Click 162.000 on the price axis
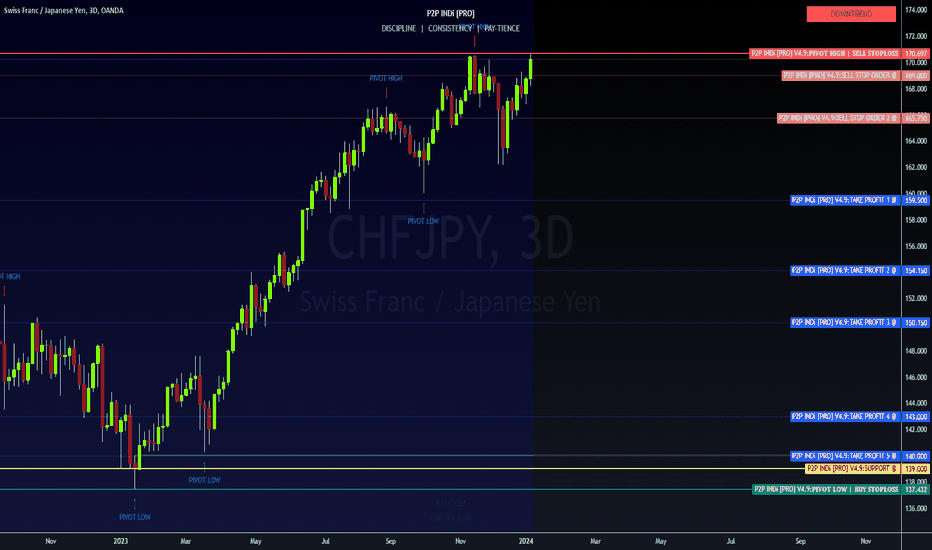 tap(916, 167)
